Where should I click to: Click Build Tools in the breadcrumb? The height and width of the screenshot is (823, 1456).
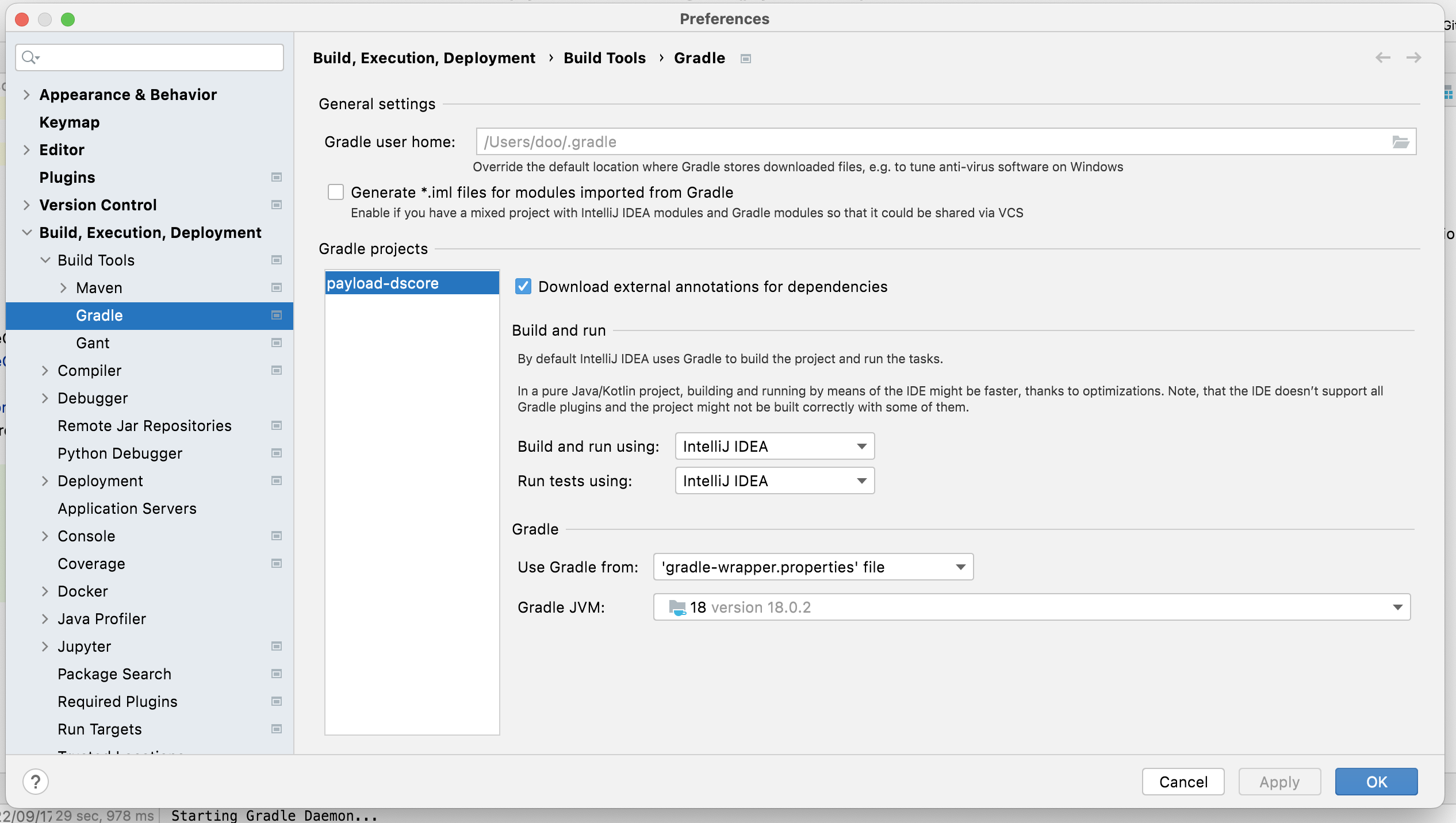(x=604, y=57)
